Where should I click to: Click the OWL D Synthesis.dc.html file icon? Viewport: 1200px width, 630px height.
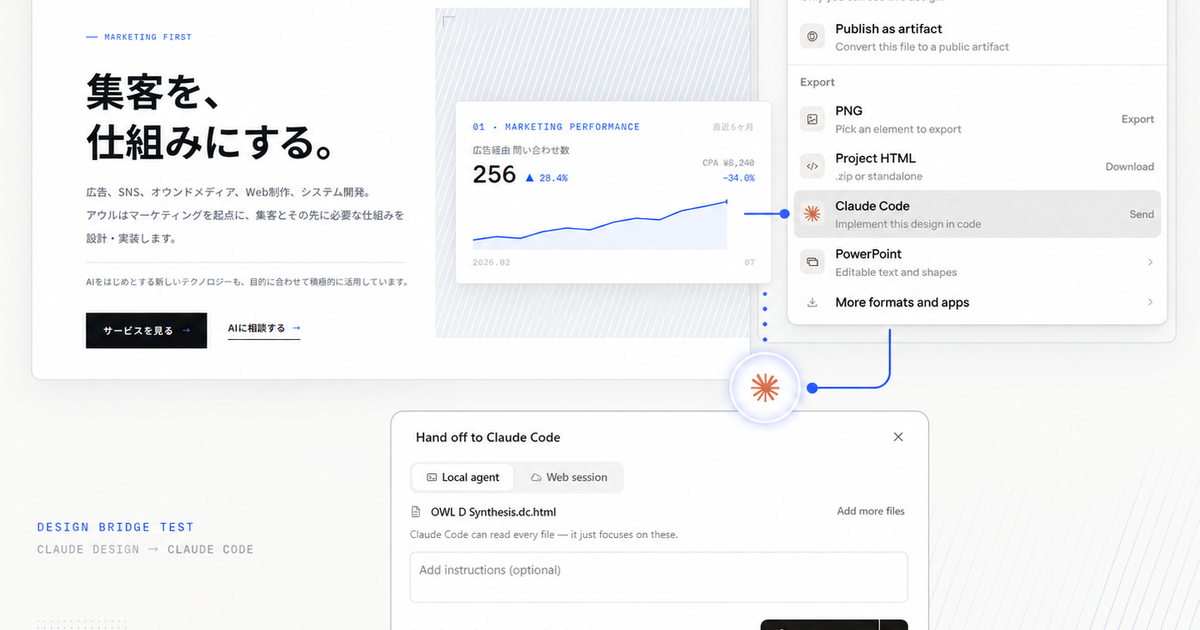point(416,512)
